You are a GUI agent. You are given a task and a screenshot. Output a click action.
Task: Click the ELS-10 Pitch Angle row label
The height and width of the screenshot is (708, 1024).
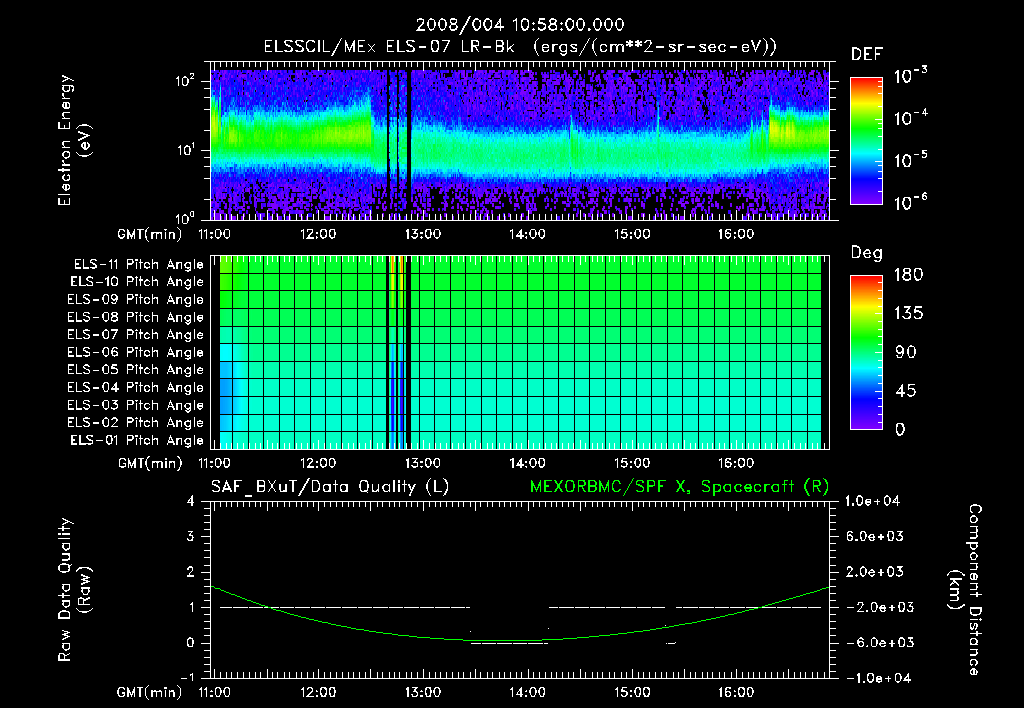point(137,282)
